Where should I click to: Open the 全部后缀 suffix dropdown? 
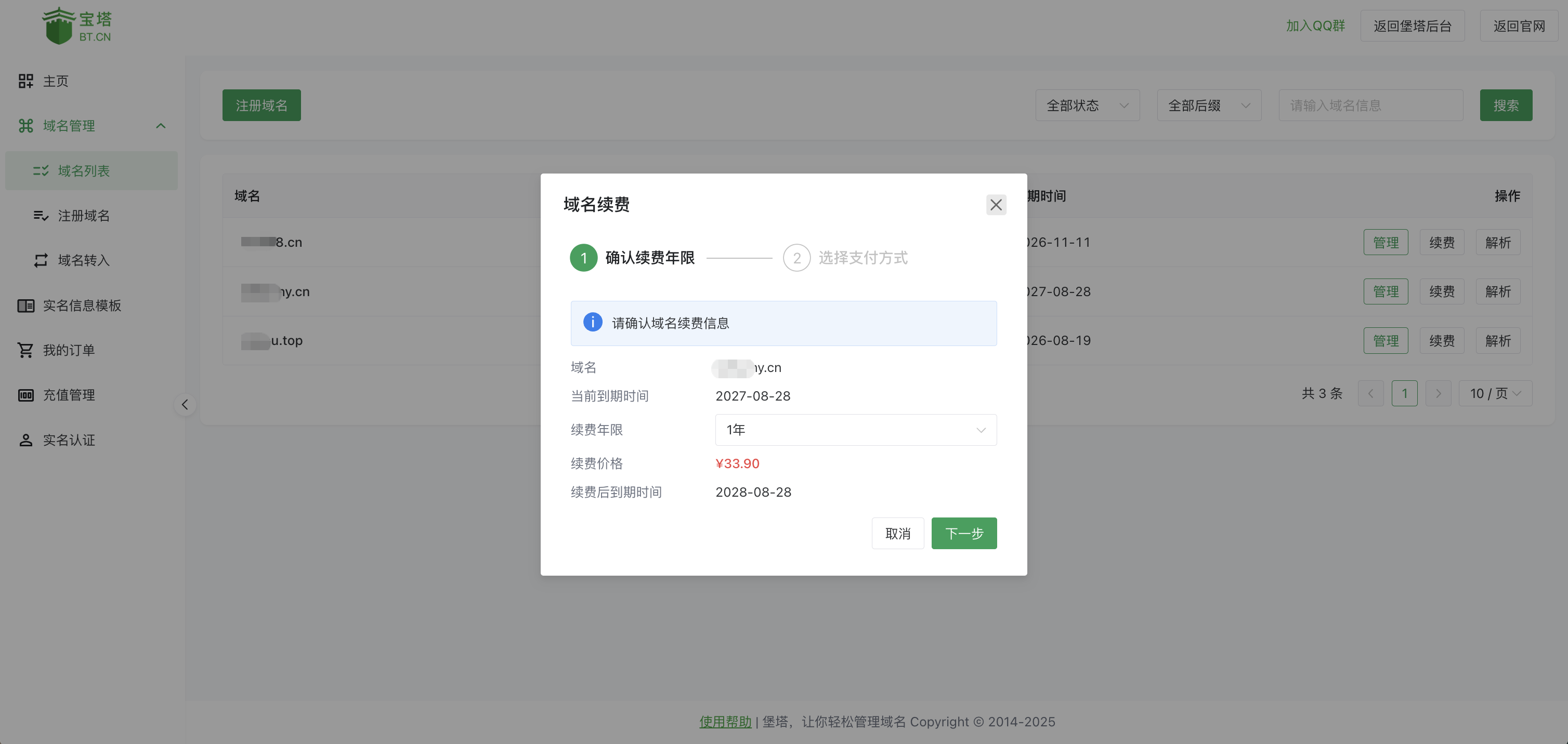coord(1209,105)
